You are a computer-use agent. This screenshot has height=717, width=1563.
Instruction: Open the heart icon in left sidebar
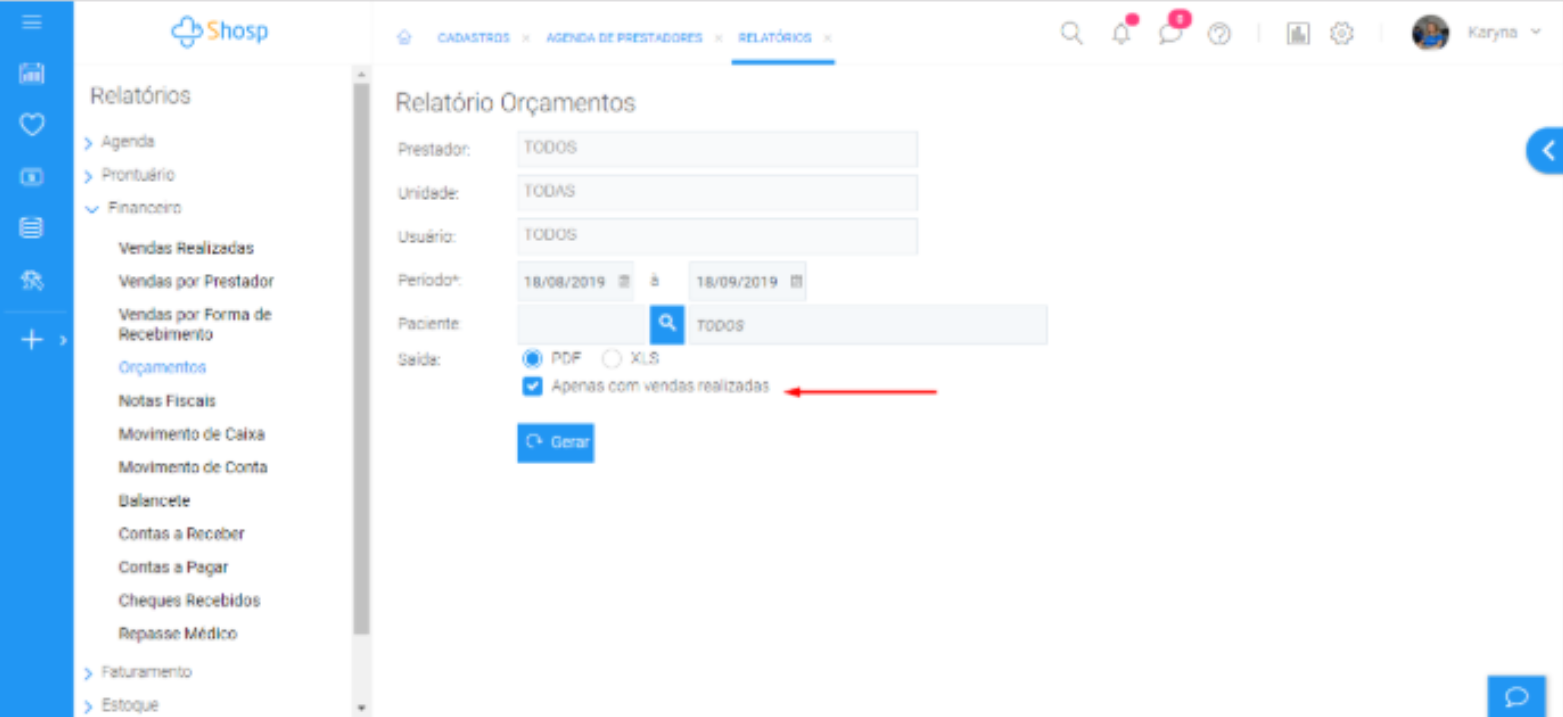(x=33, y=125)
